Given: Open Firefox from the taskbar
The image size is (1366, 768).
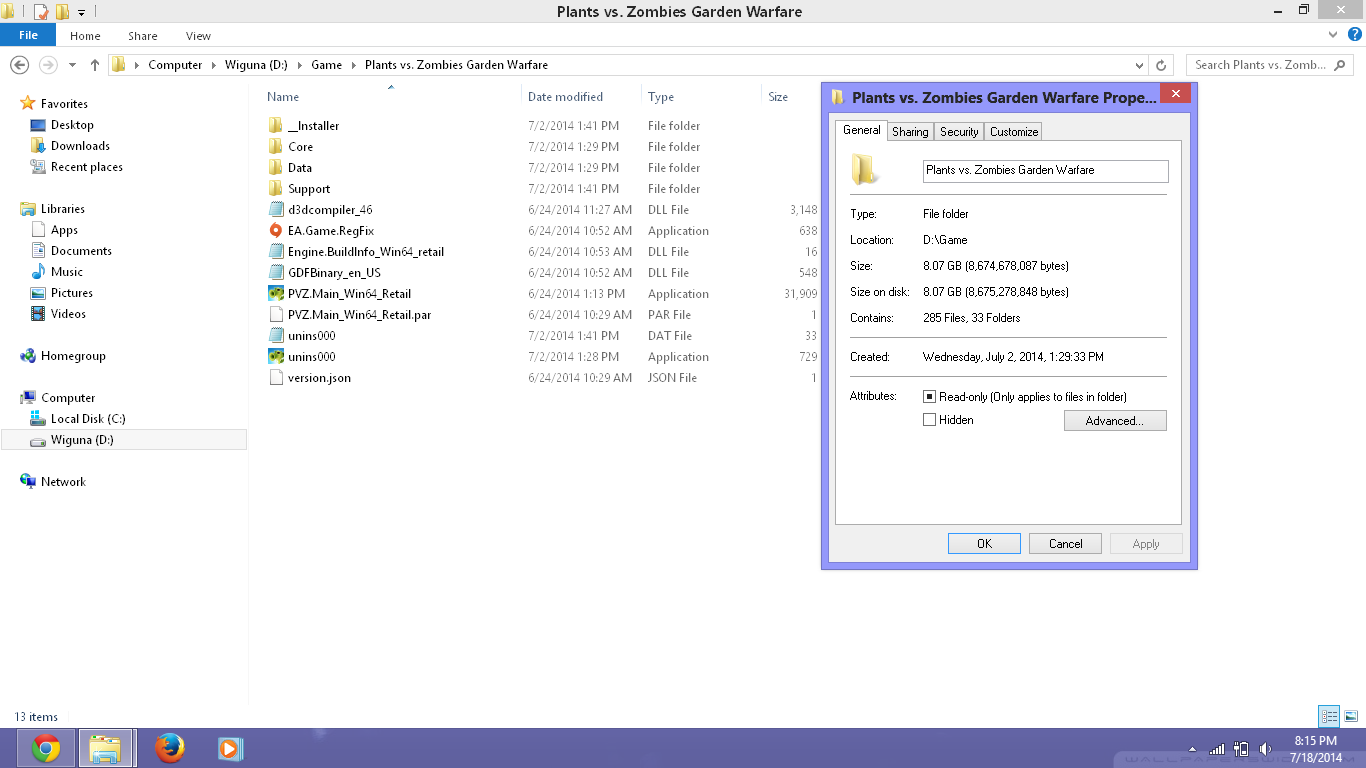Looking at the screenshot, I should pyautogui.click(x=170, y=748).
